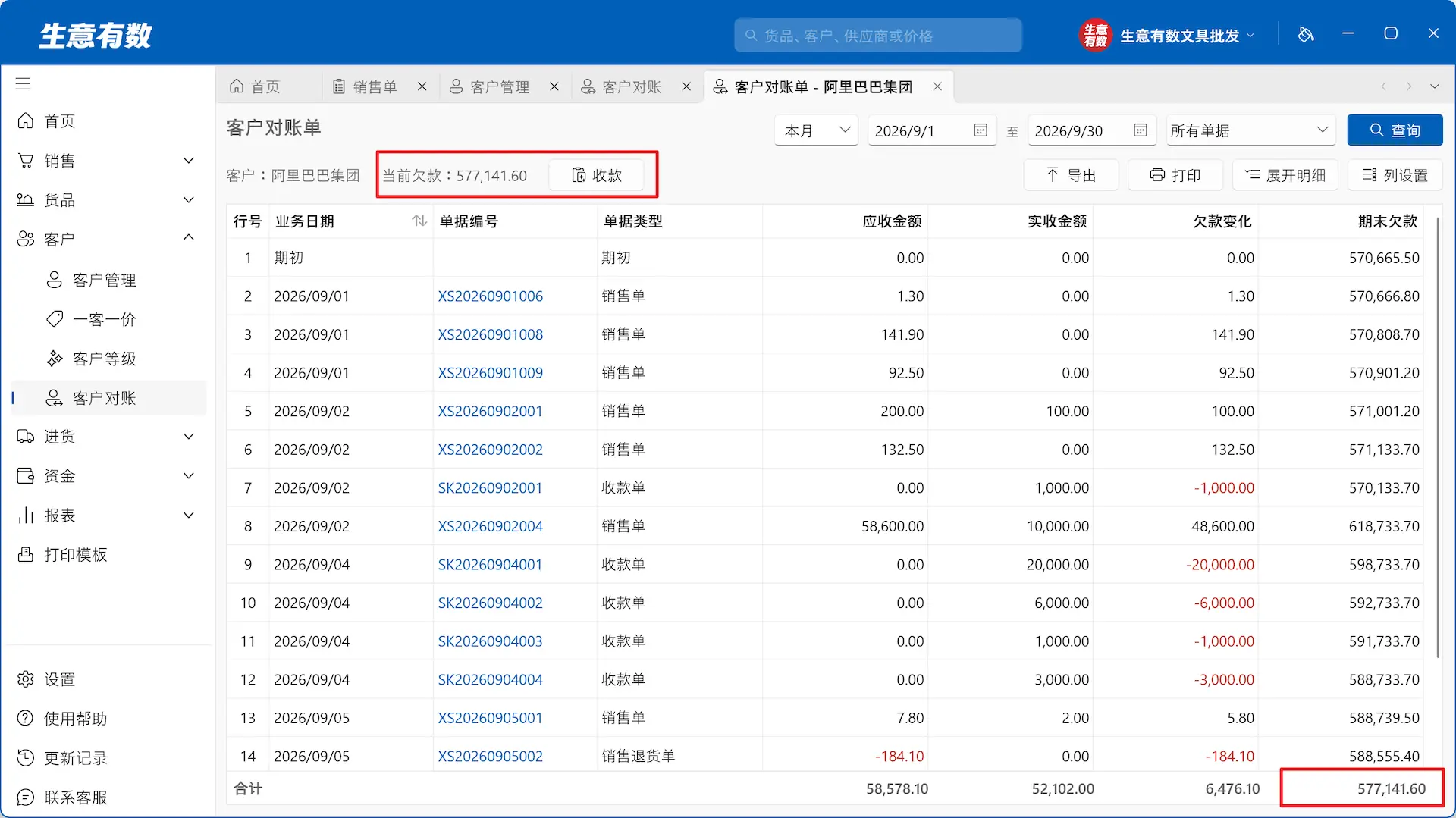1456x818 pixels.
Task: Click the 导出 button
Action: pos(1071,175)
